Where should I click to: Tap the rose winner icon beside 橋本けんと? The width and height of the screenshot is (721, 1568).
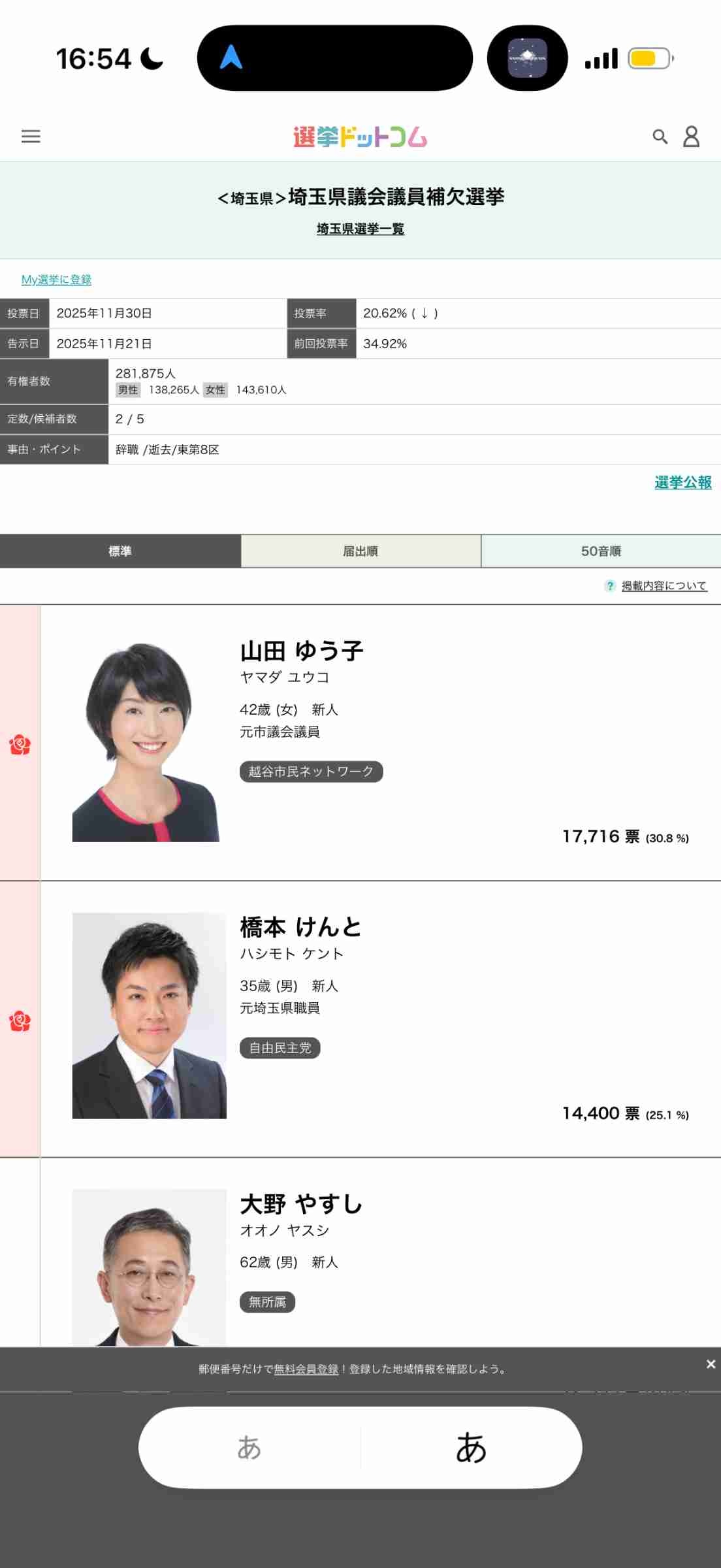(20, 1021)
